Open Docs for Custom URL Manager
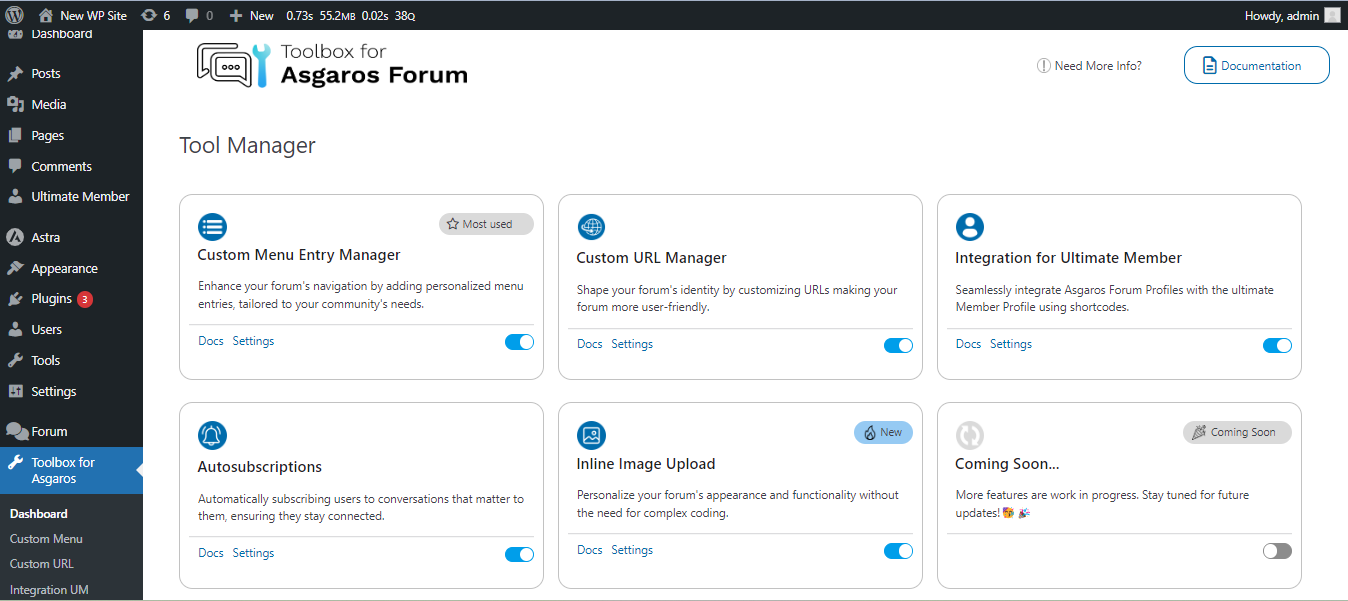This screenshot has height=601, width=1348. tap(590, 344)
